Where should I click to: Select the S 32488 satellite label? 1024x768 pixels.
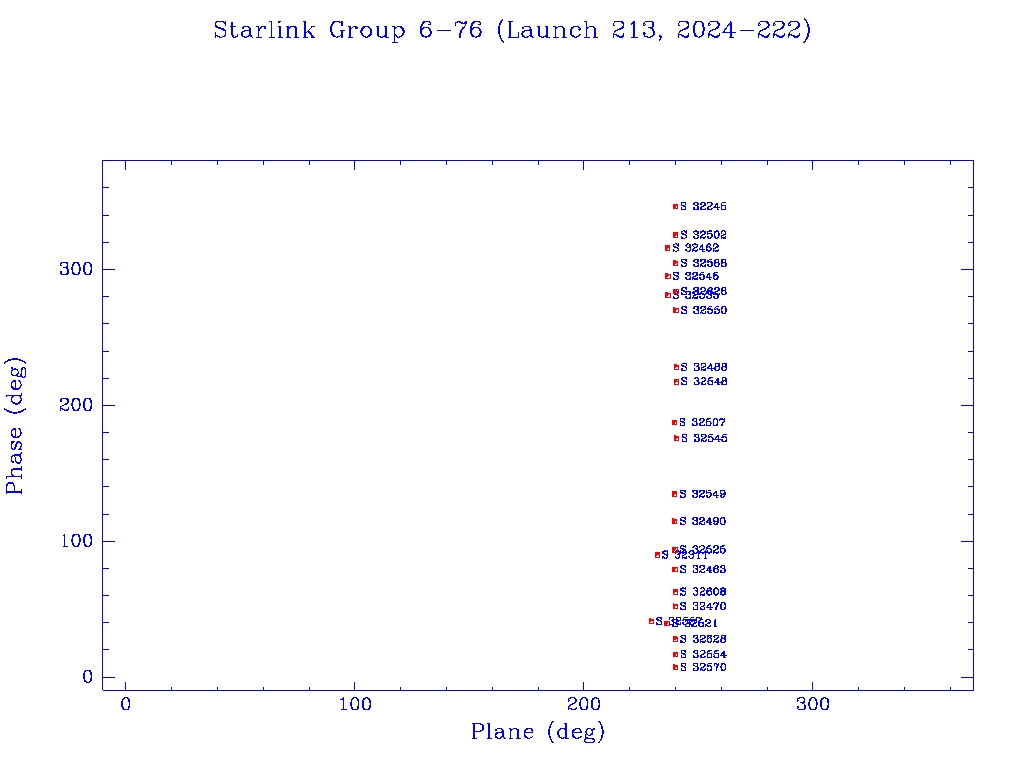703,367
